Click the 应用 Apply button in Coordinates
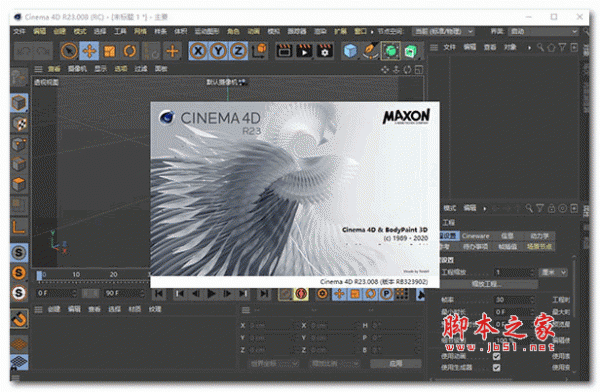600x392 pixels. point(396,363)
